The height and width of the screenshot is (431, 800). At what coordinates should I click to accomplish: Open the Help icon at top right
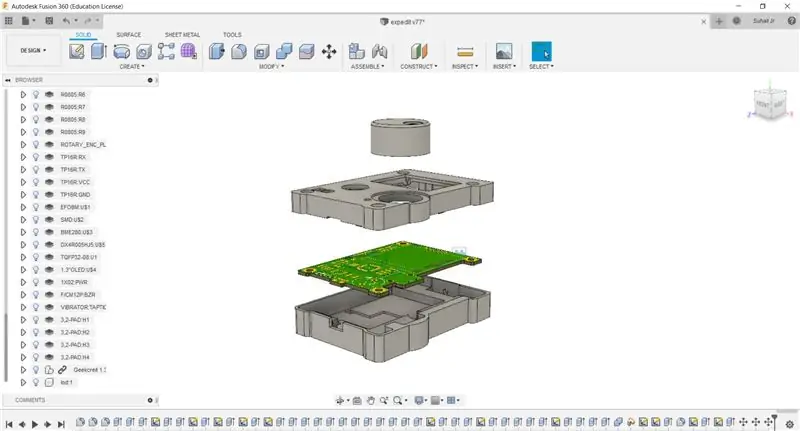791,21
